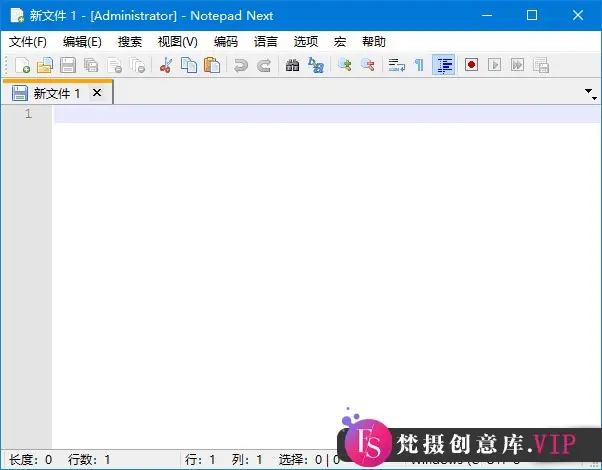602x470 pixels.
Task: Click the 列: 1 status entry
Action: click(x=247, y=459)
